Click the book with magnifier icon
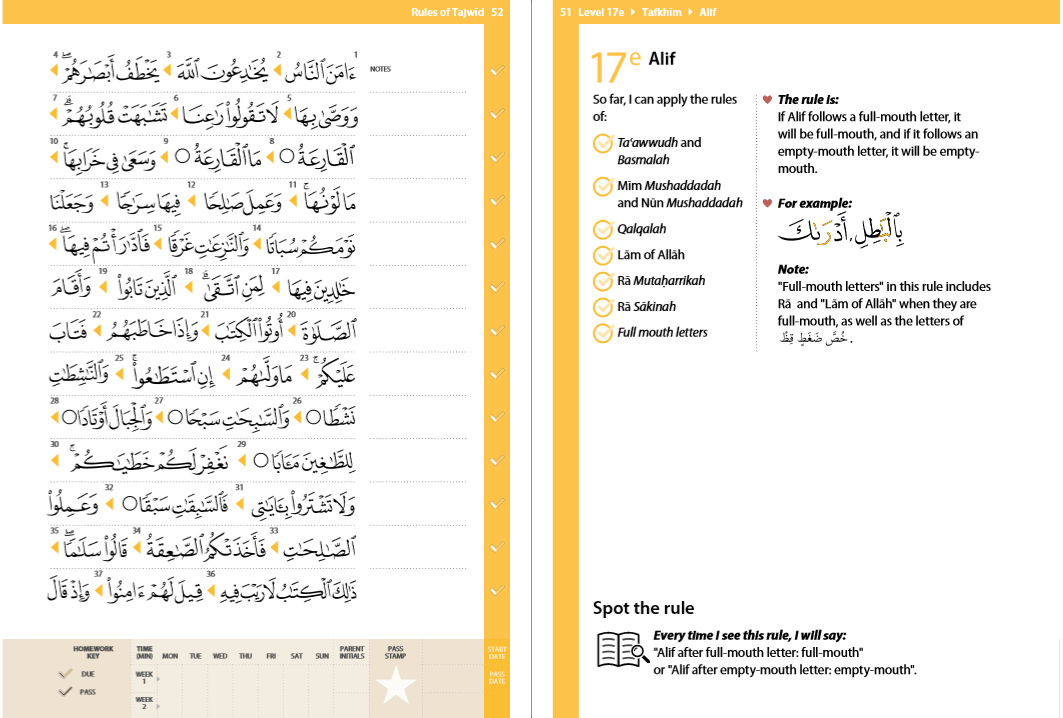This screenshot has width=1063, height=718. pos(622,649)
